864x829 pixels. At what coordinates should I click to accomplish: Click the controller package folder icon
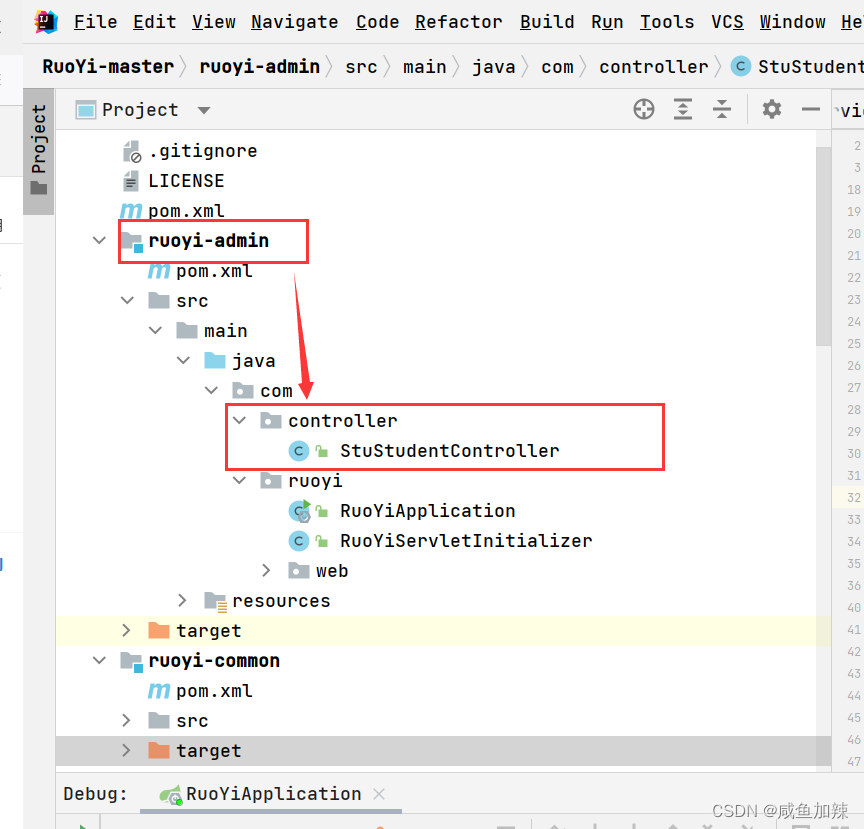(271, 421)
